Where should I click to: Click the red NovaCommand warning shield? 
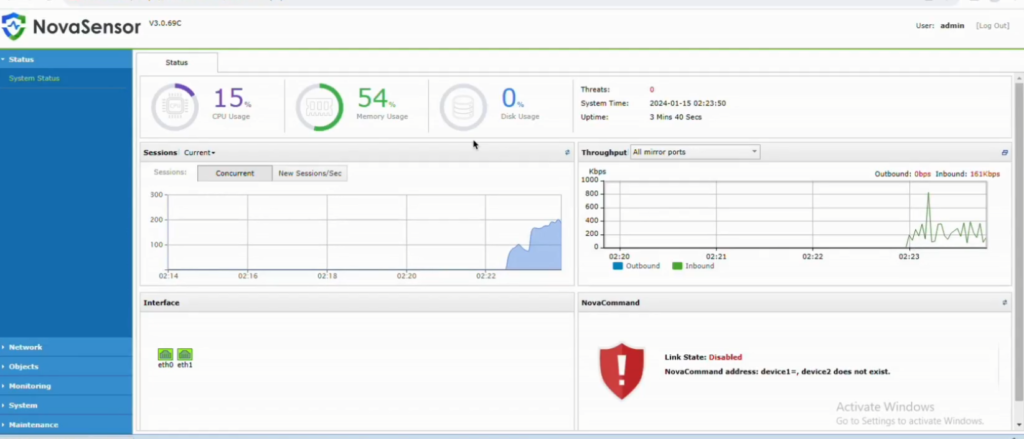tap(621, 371)
